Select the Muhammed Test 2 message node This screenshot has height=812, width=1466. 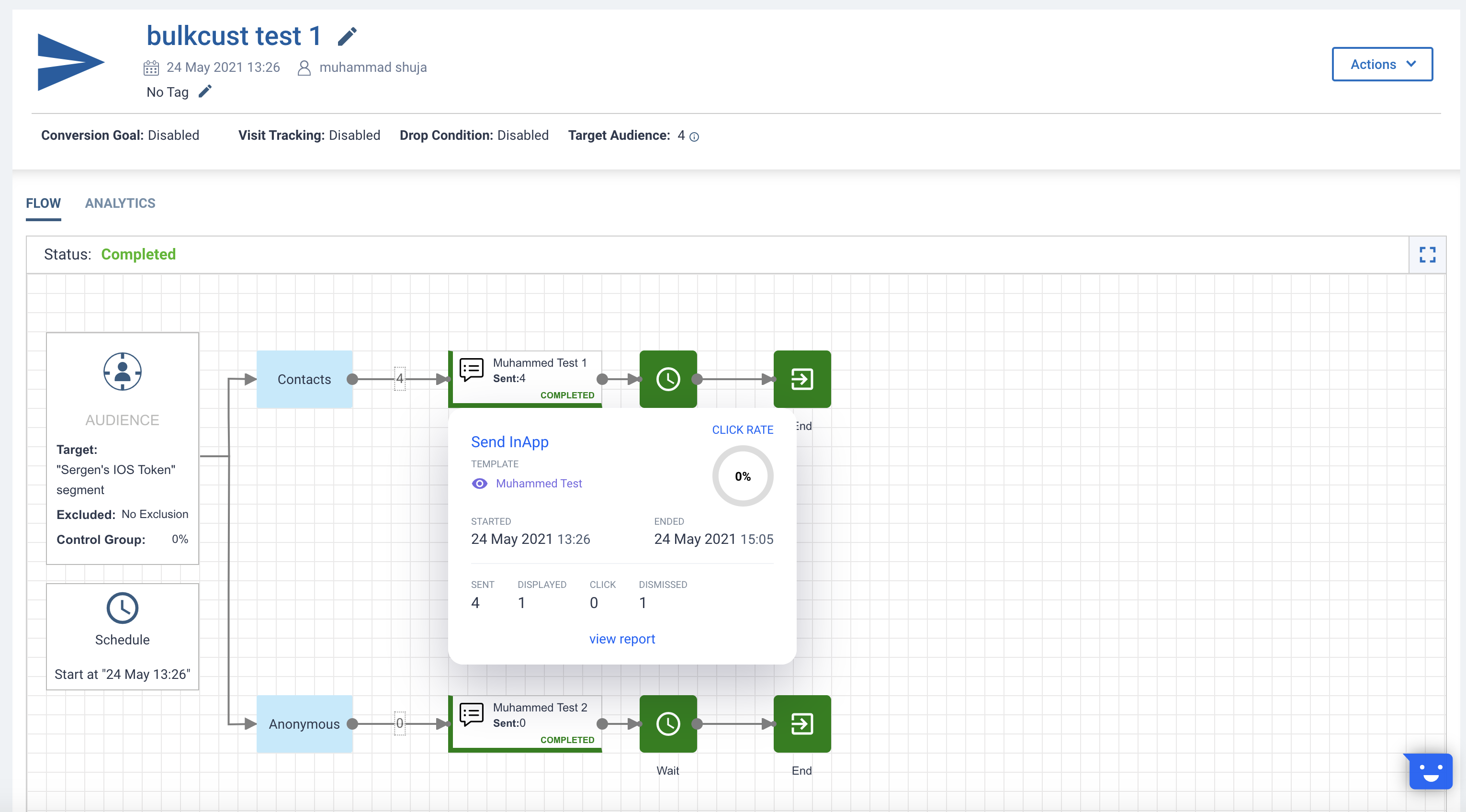(x=525, y=723)
